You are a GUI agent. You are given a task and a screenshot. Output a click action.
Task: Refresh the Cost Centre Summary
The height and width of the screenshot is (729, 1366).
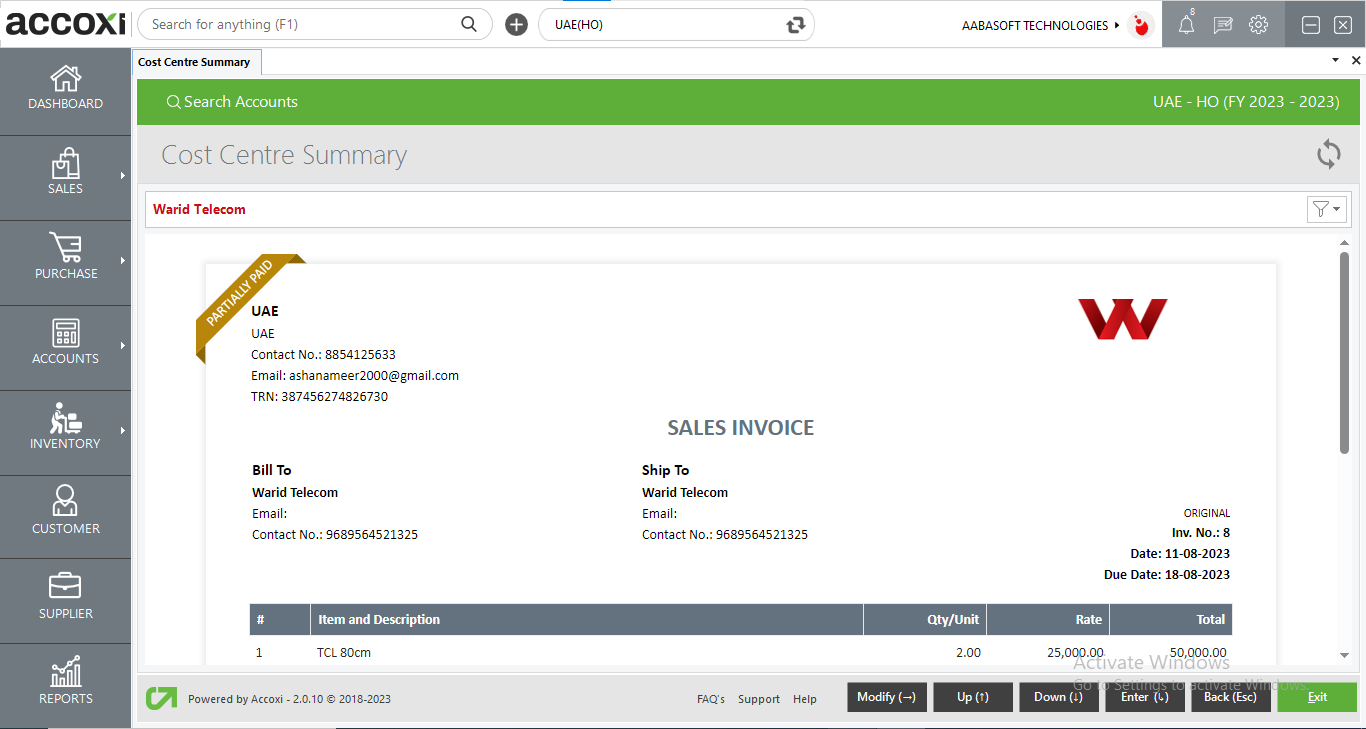[x=1328, y=155]
